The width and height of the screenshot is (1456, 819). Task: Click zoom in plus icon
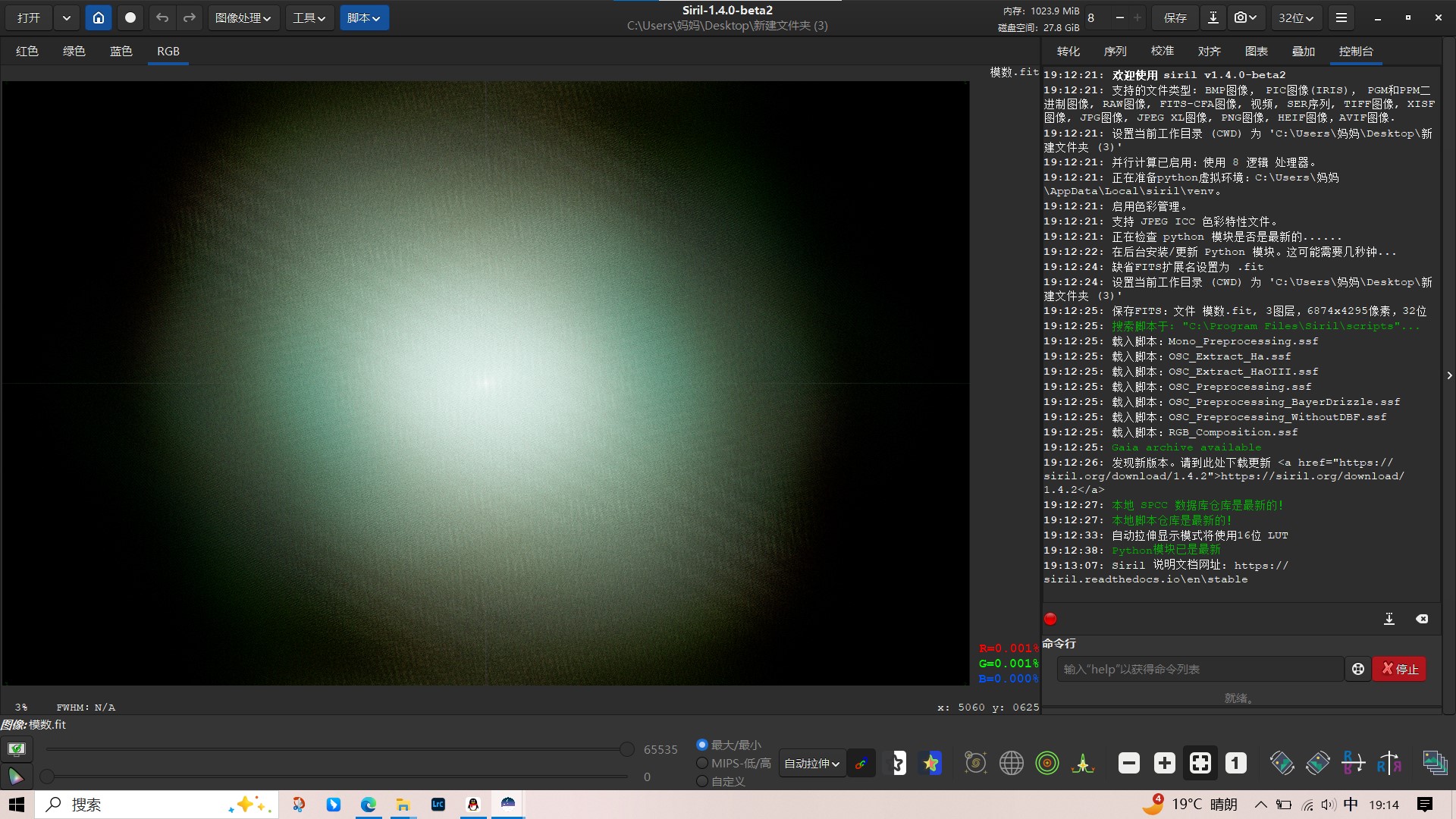pyautogui.click(x=1165, y=763)
